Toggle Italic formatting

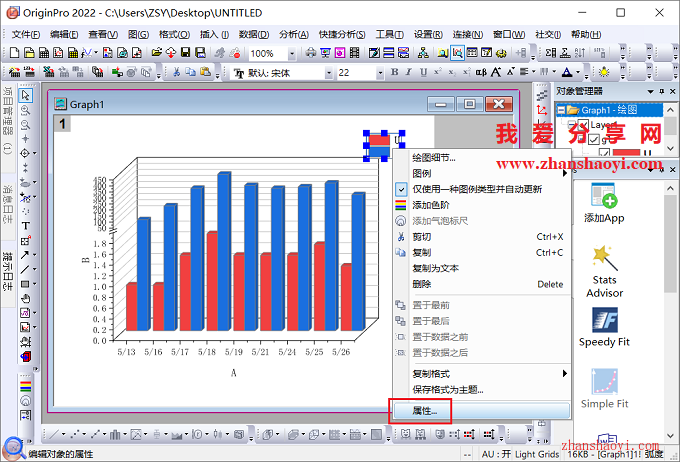tap(409, 72)
